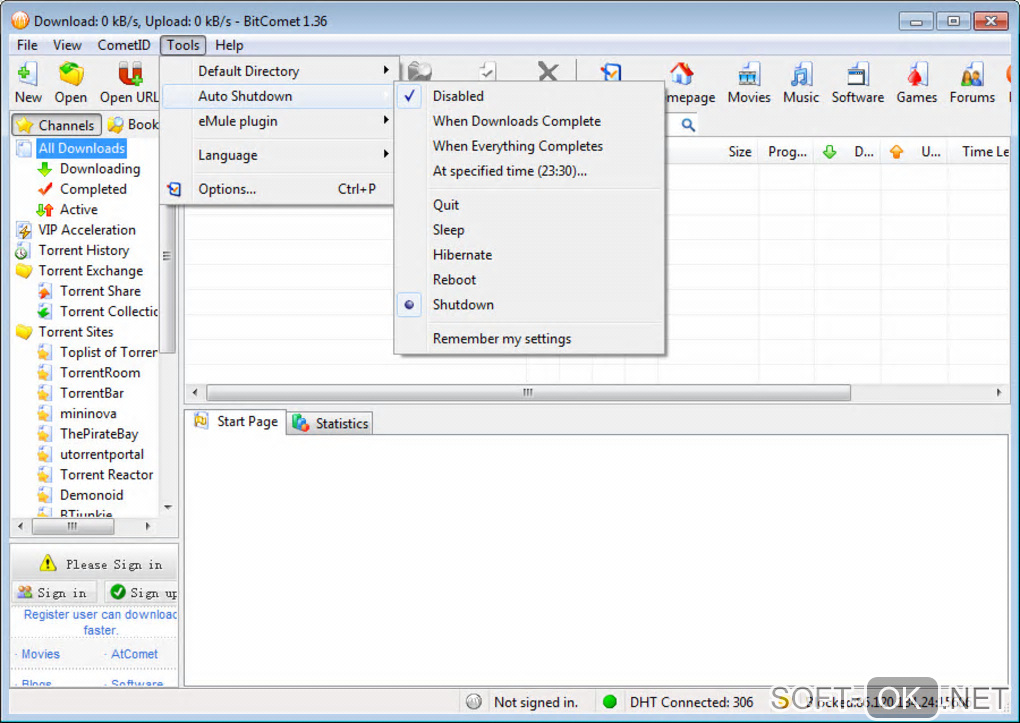
Task: Open the CometID menu
Action: click(x=124, y=45)
